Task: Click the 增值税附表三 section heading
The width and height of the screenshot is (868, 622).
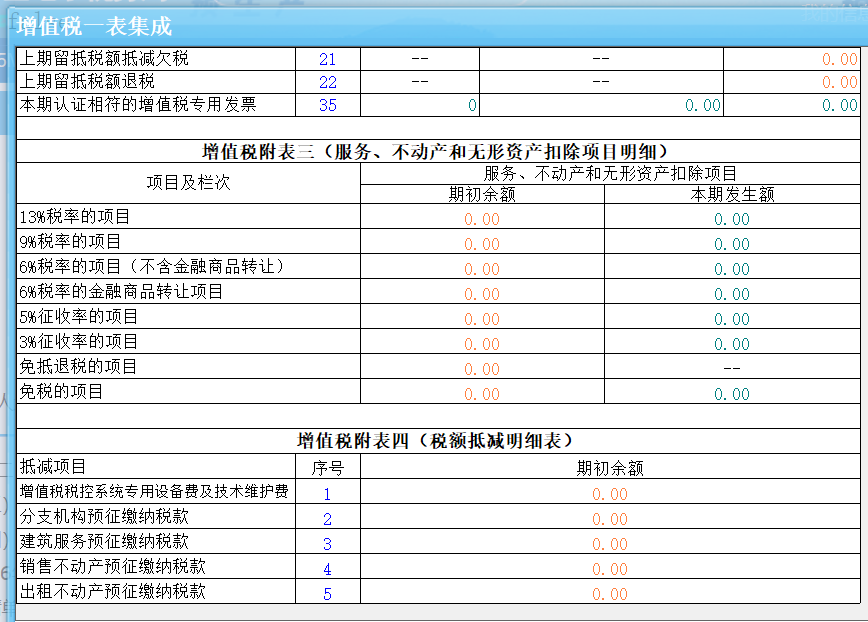Action: (435, 152)
